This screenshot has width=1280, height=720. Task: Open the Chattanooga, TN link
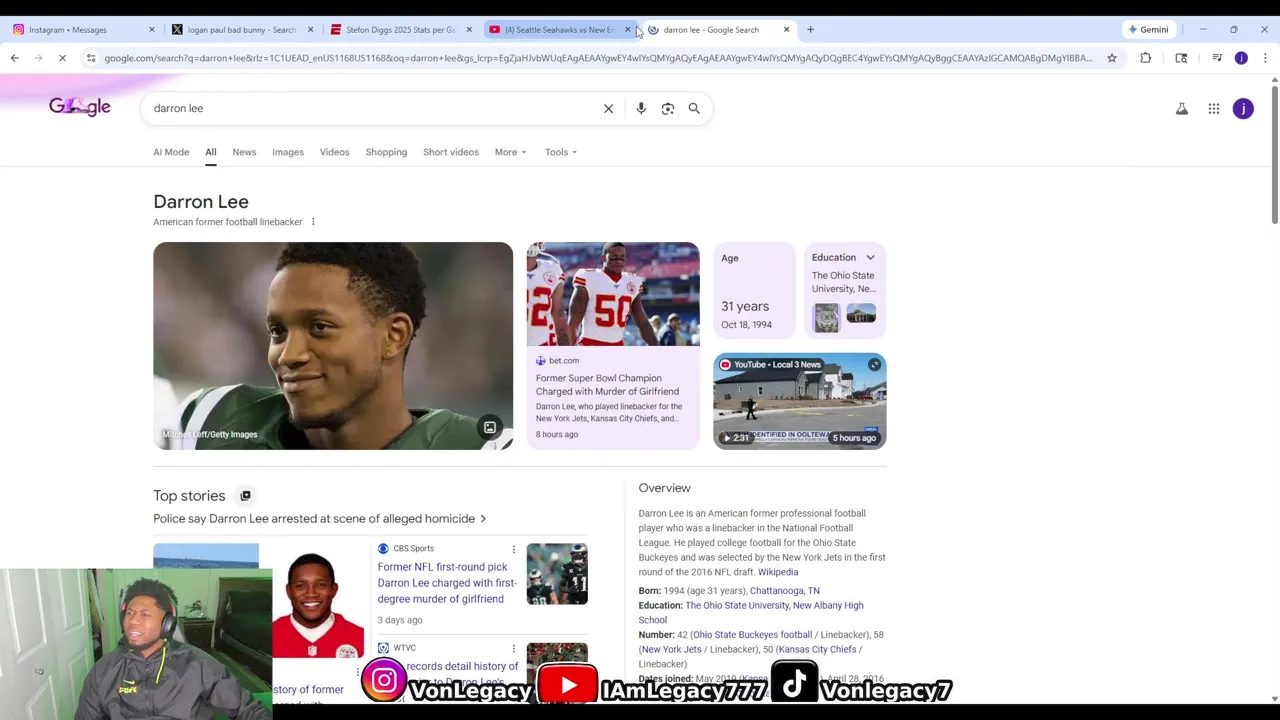pyautogui.click(x=785, y=591)
